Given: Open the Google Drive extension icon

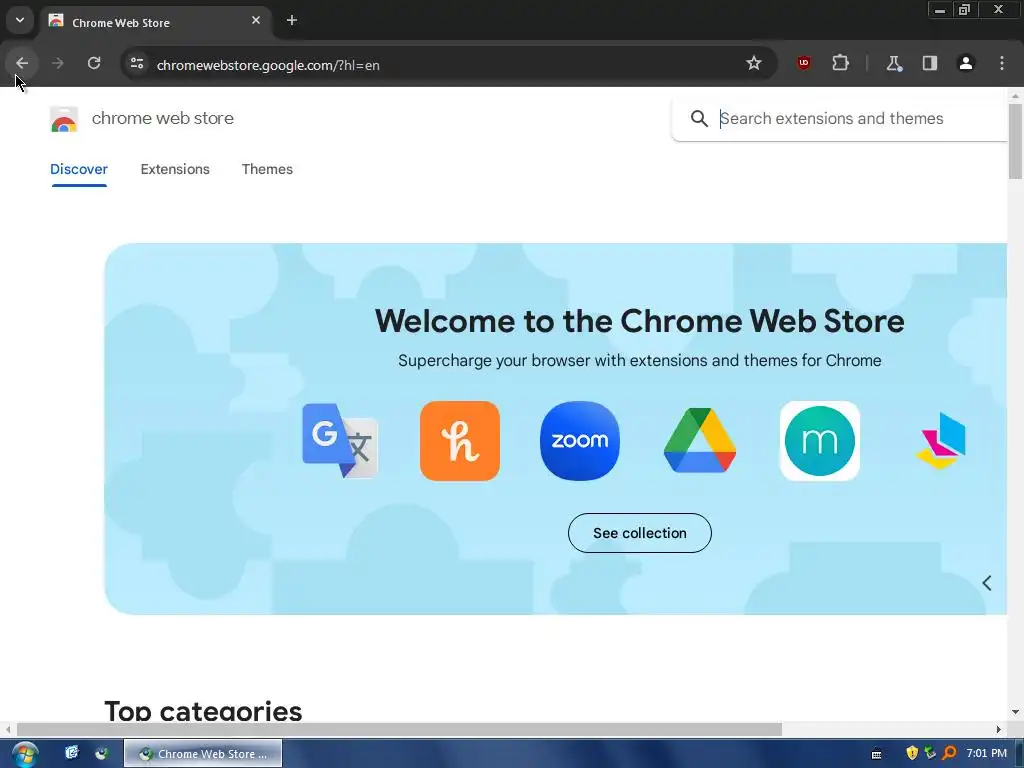Looking at the screenshot, I should click(700, 441).
